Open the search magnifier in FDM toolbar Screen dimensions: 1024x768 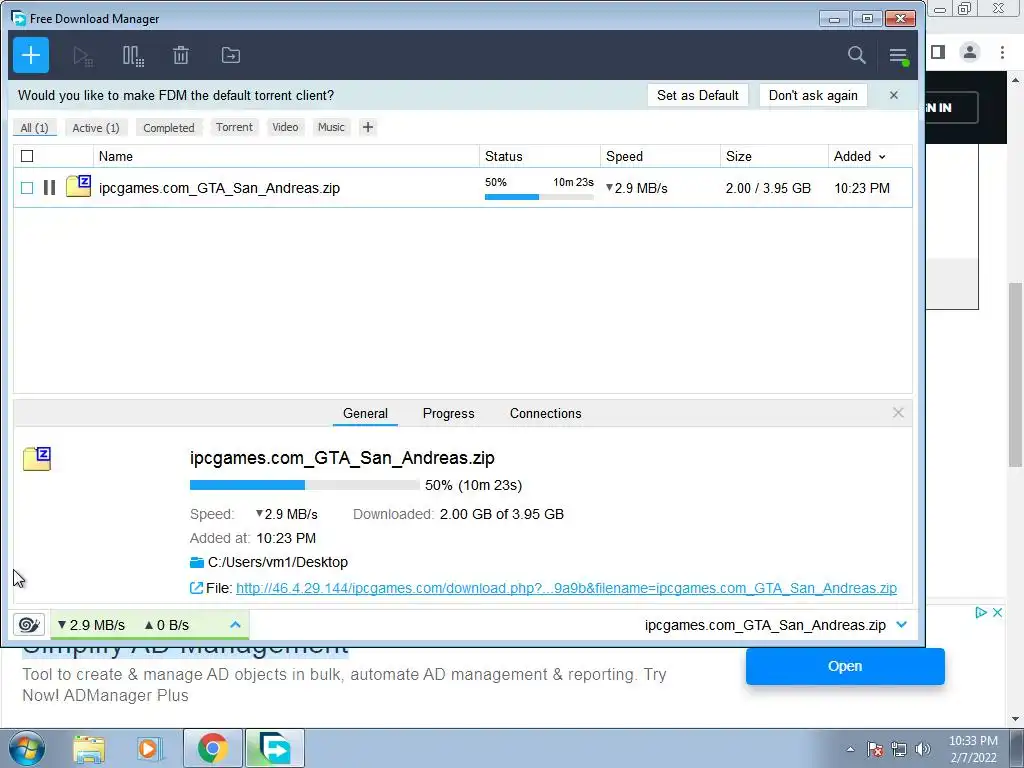pos(856,56)
